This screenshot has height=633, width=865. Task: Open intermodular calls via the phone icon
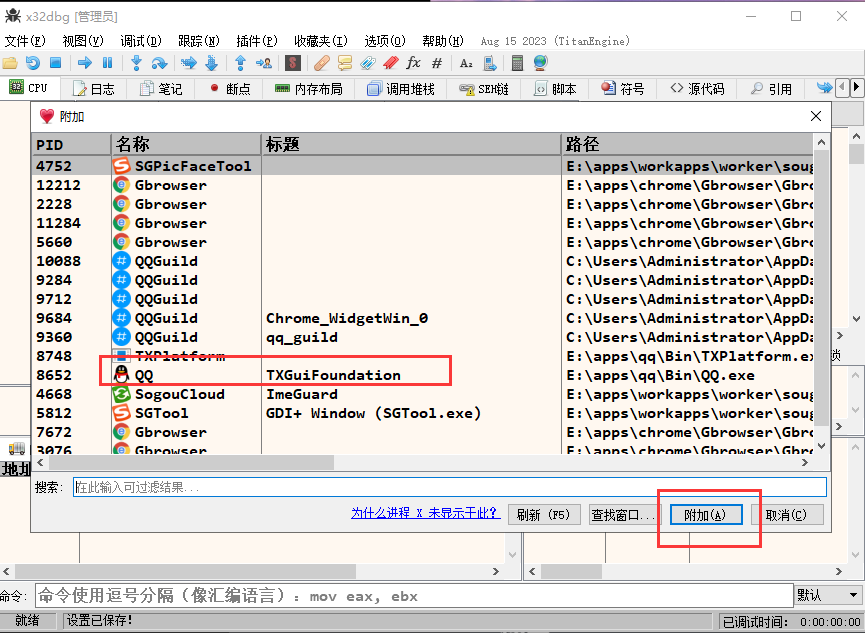coord(489,63)
